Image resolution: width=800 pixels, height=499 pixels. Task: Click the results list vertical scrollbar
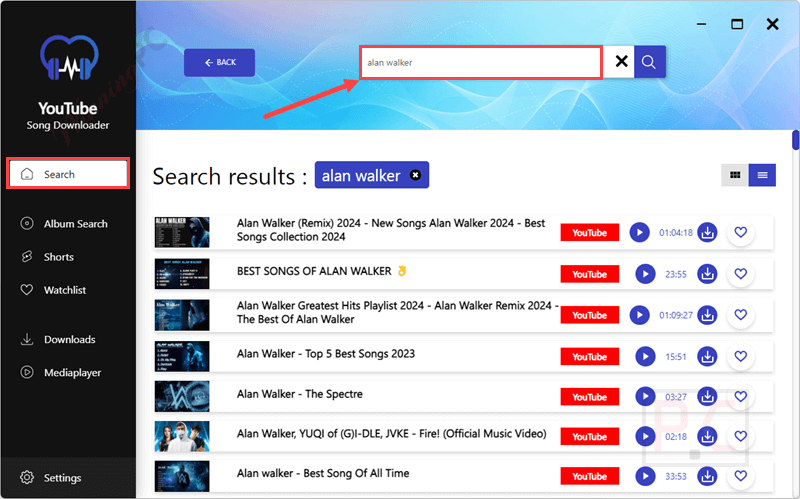pyautogui.click(x=795, y=141)
